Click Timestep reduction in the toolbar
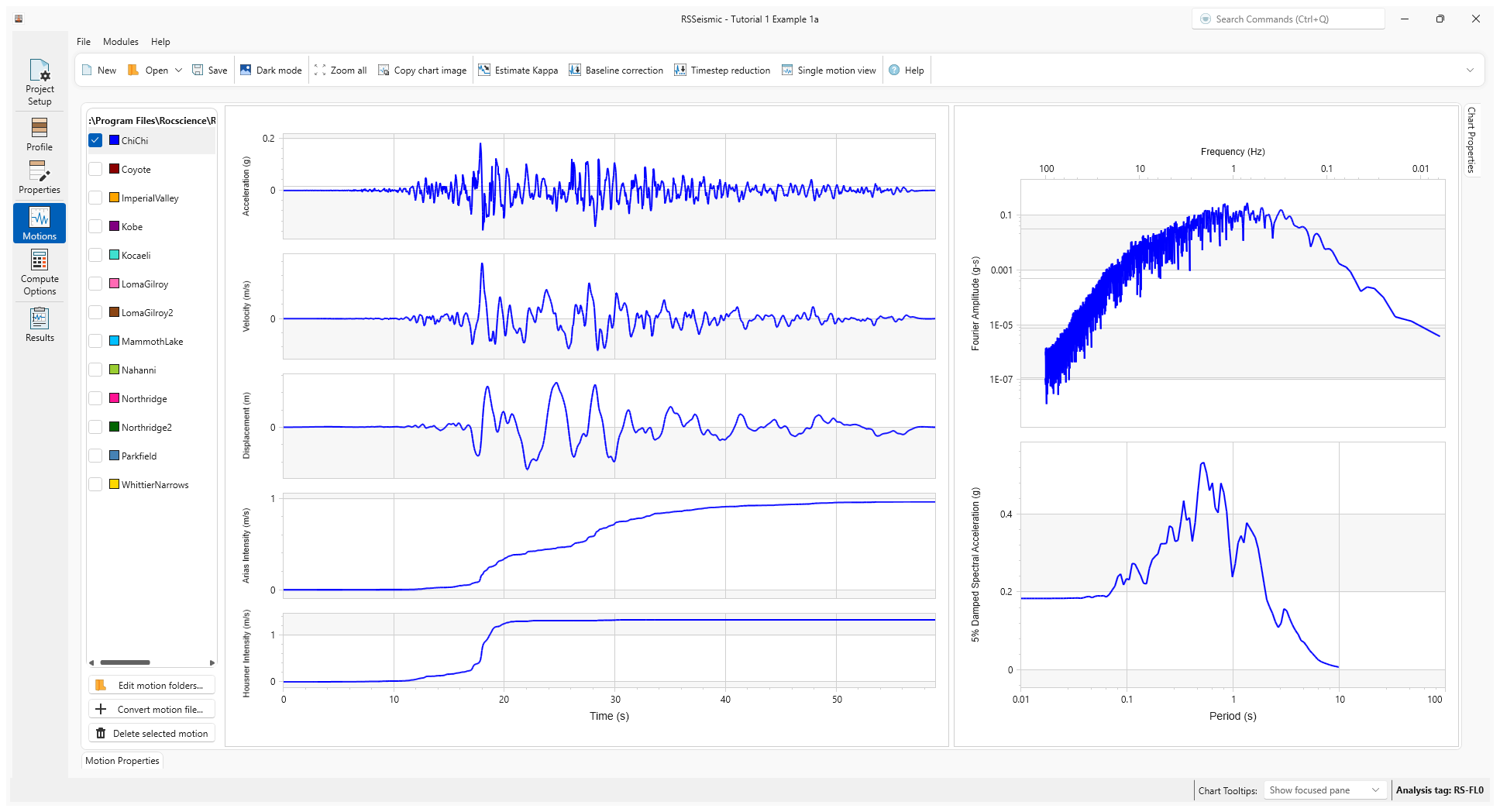1500x812 pixels. tap(722, 71)
